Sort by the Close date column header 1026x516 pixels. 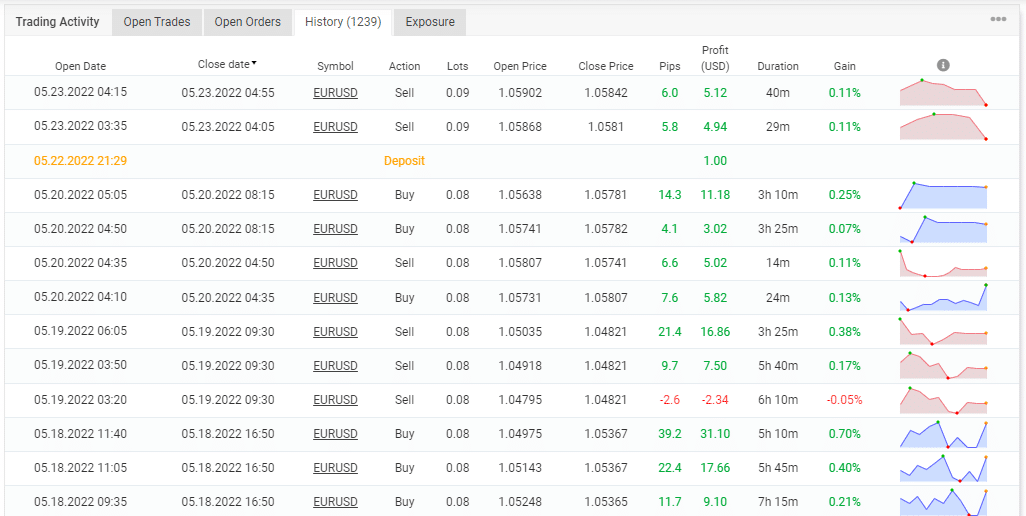click(x=227, y=64)
